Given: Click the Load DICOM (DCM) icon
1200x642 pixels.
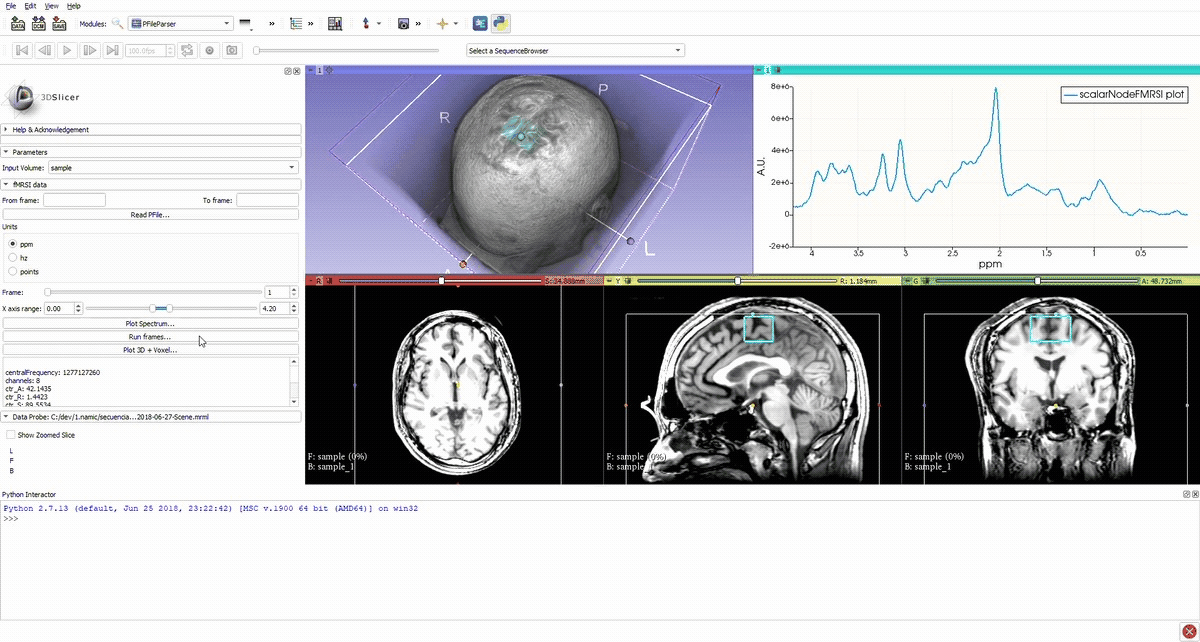Looking at the screenshot, I should [38, 23].
